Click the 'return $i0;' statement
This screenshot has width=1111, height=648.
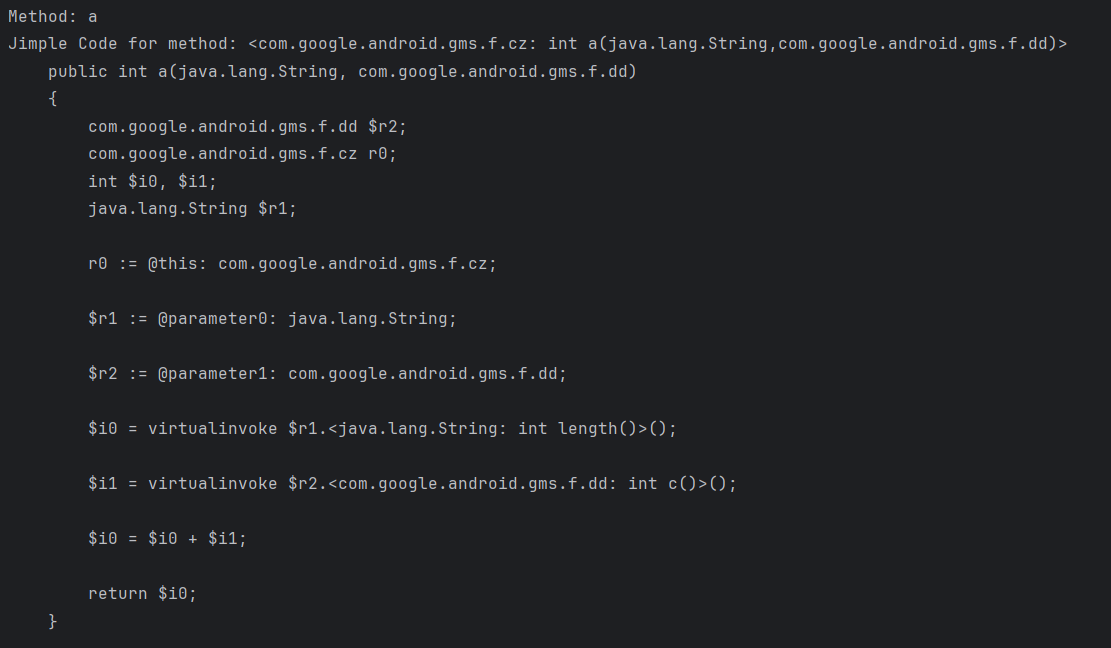coord(142,594)
